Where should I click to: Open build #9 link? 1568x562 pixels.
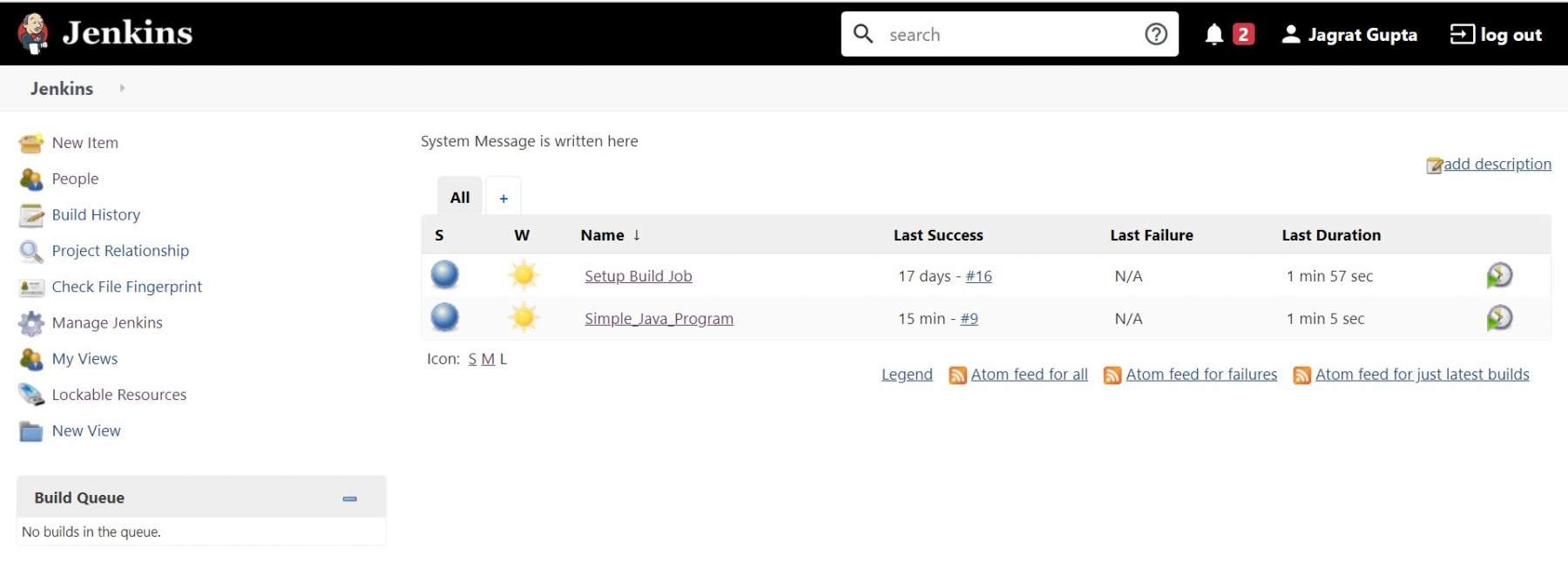point(970,319)
